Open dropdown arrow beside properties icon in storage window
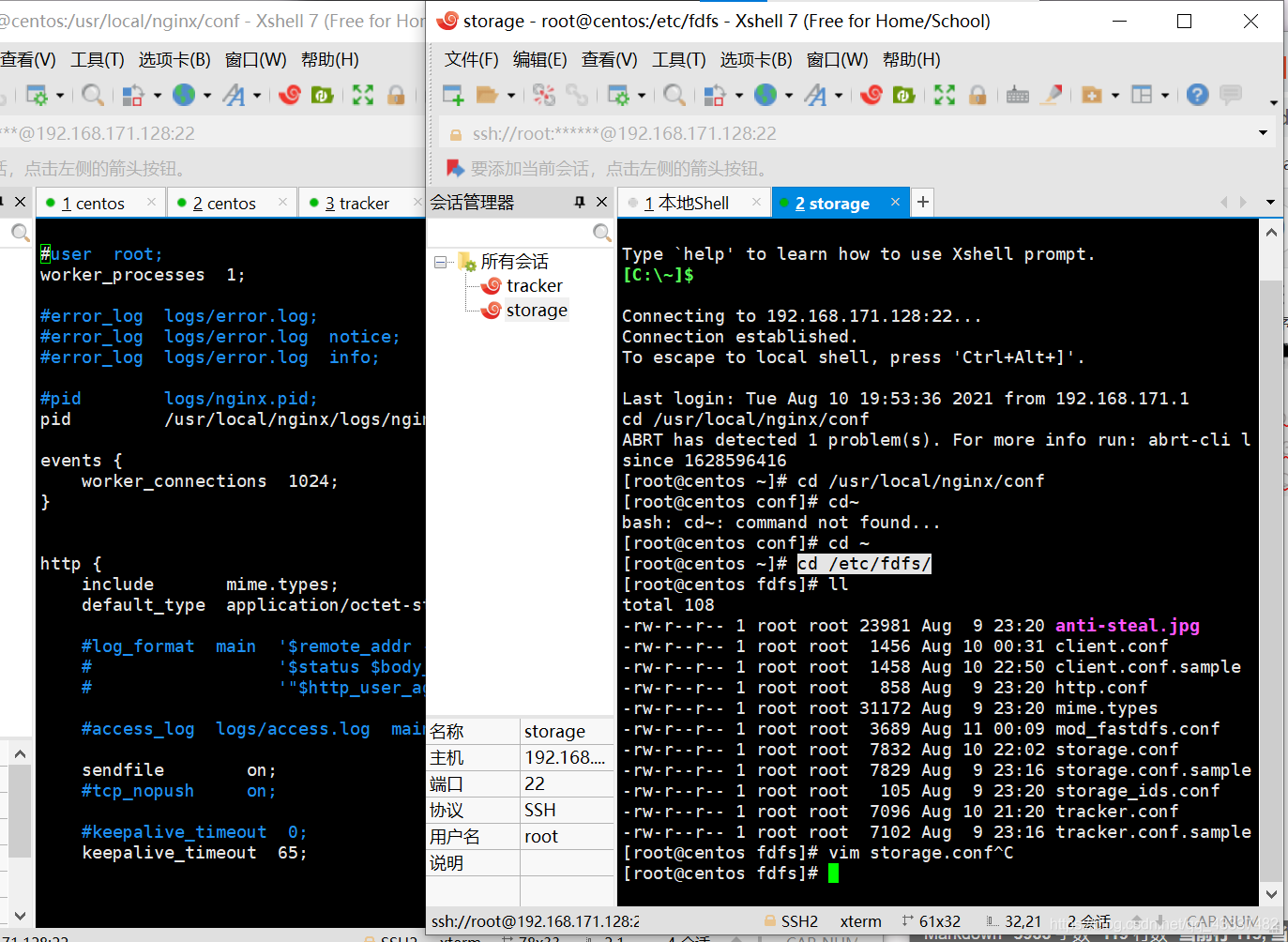This screenshot has width=1288, height=942. click(642, 96)
